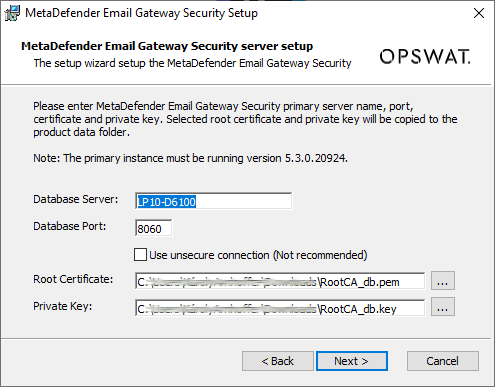Click the 'Private Key:' label
The image size is (495, 387).
(63, 306)
